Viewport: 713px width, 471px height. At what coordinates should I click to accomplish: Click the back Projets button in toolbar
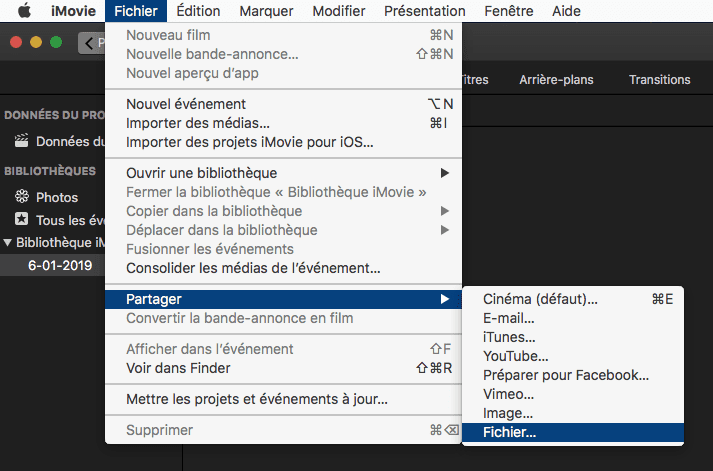tap(91, 43)
